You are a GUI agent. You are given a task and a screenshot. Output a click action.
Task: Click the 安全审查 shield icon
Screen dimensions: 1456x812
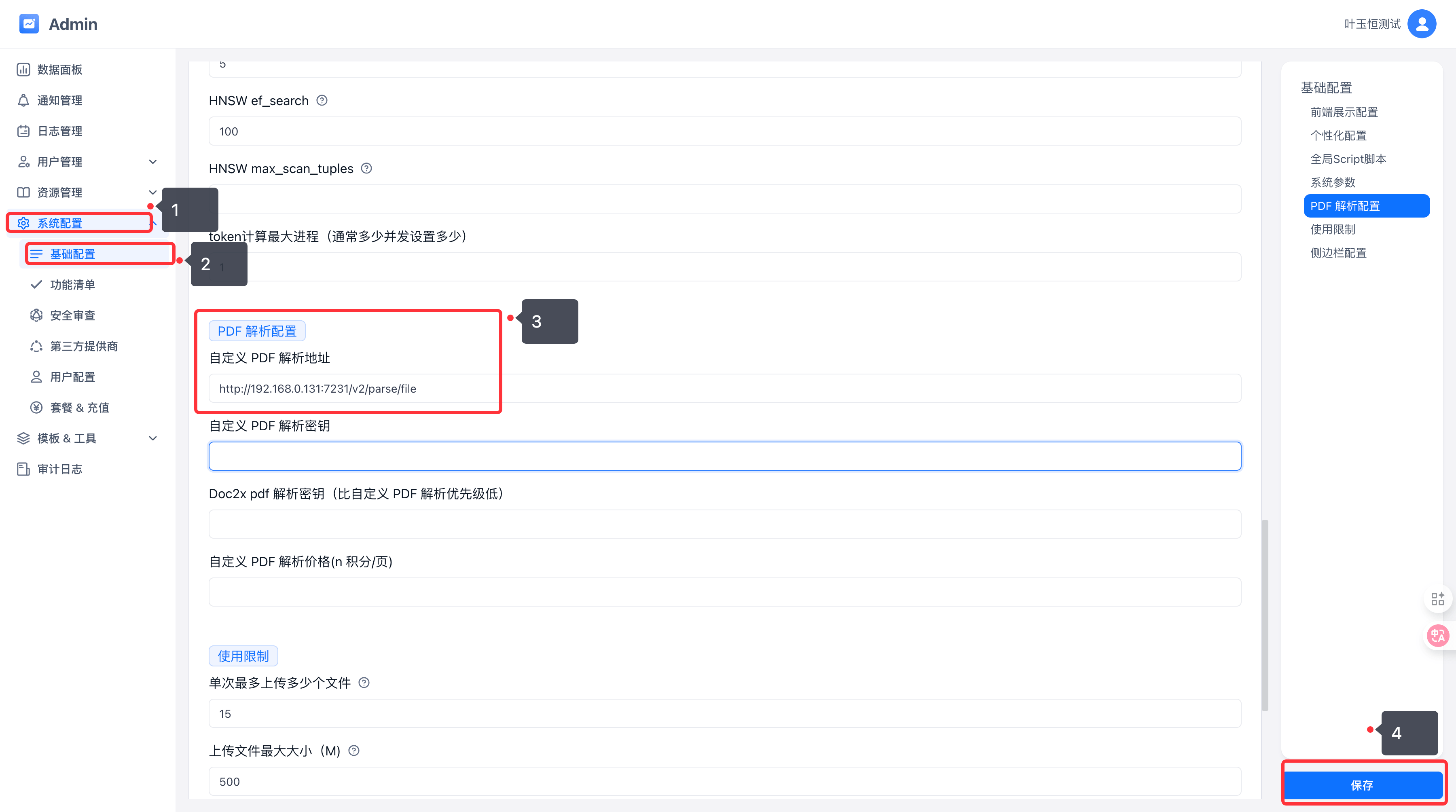(36, 315)
